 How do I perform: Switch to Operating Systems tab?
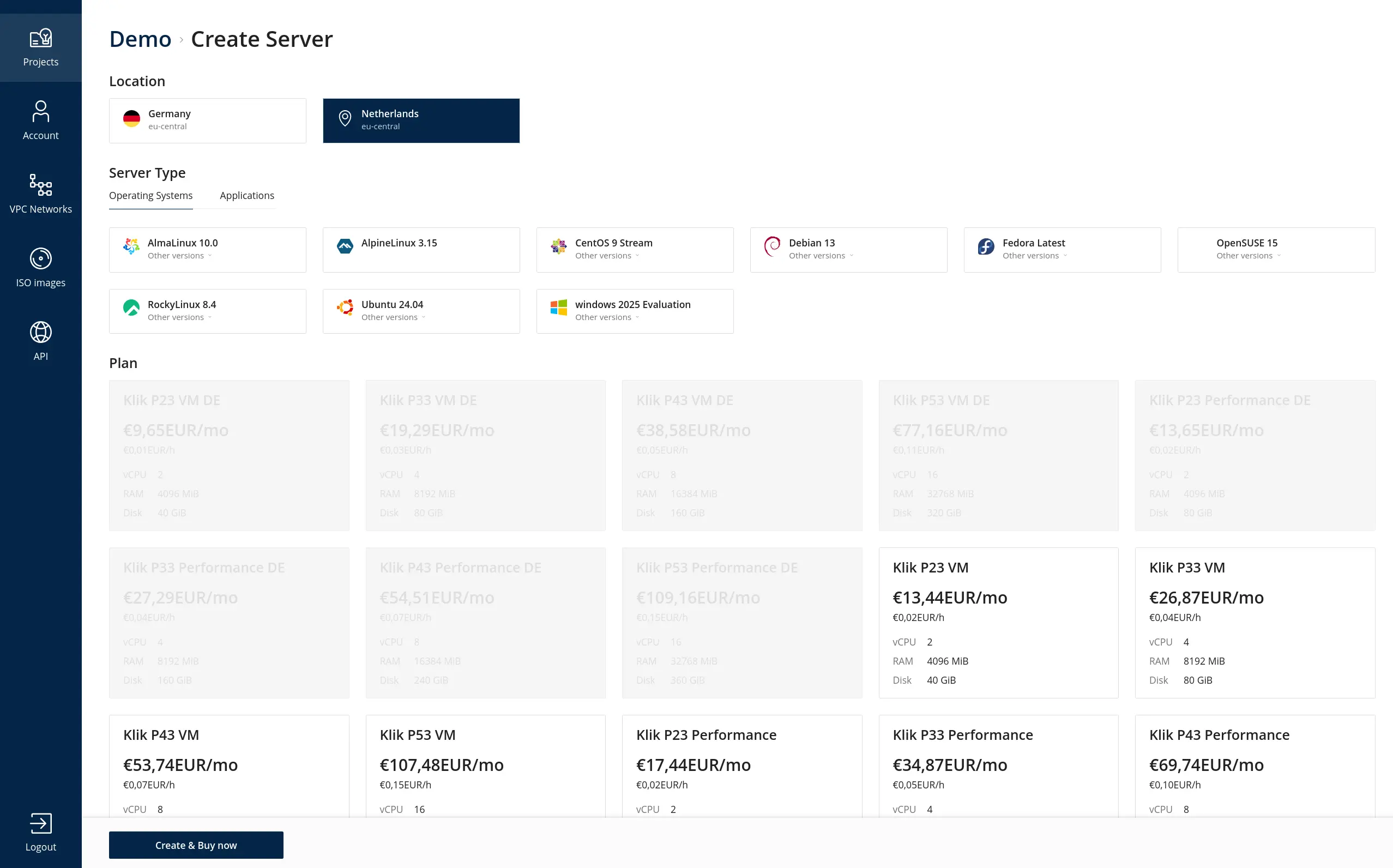pyautogui.click(x=150, y=196)
